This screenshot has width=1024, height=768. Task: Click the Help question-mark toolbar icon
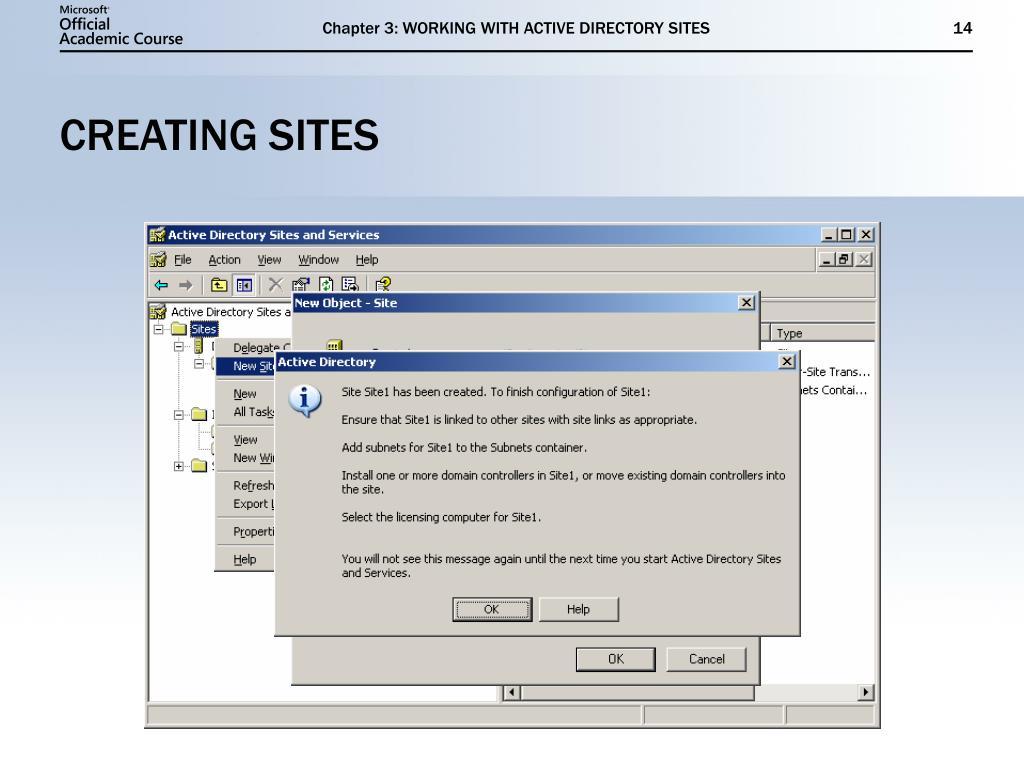point(383,284)
